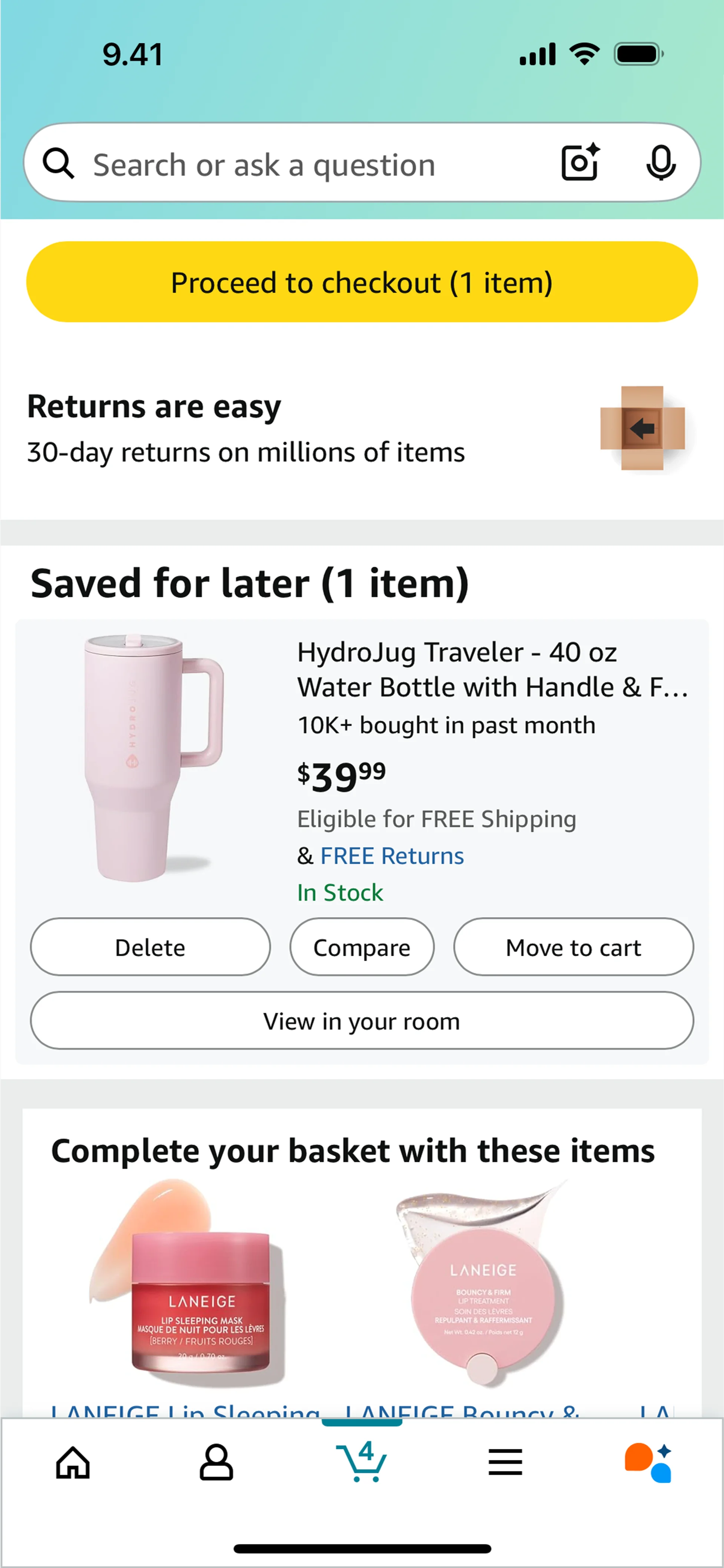
Task: Open the FREE Returns link
Action: (392, 856)
